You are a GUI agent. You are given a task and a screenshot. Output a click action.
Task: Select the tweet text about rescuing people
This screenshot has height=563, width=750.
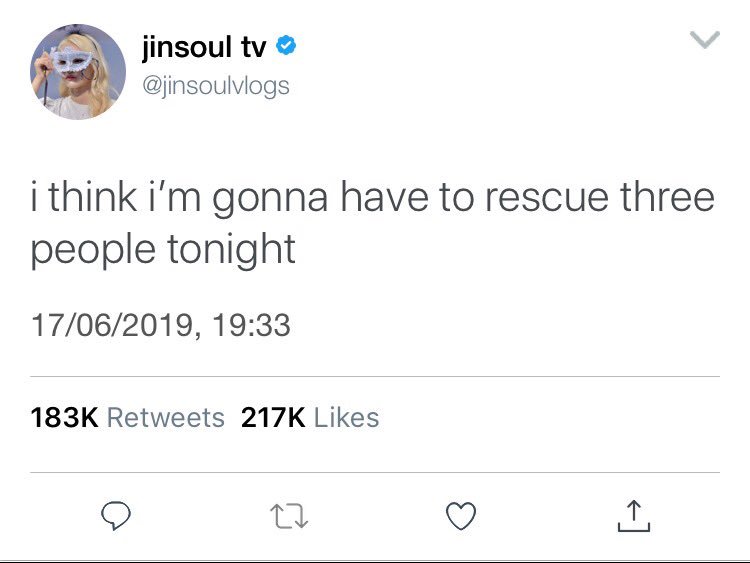(373, 223)
